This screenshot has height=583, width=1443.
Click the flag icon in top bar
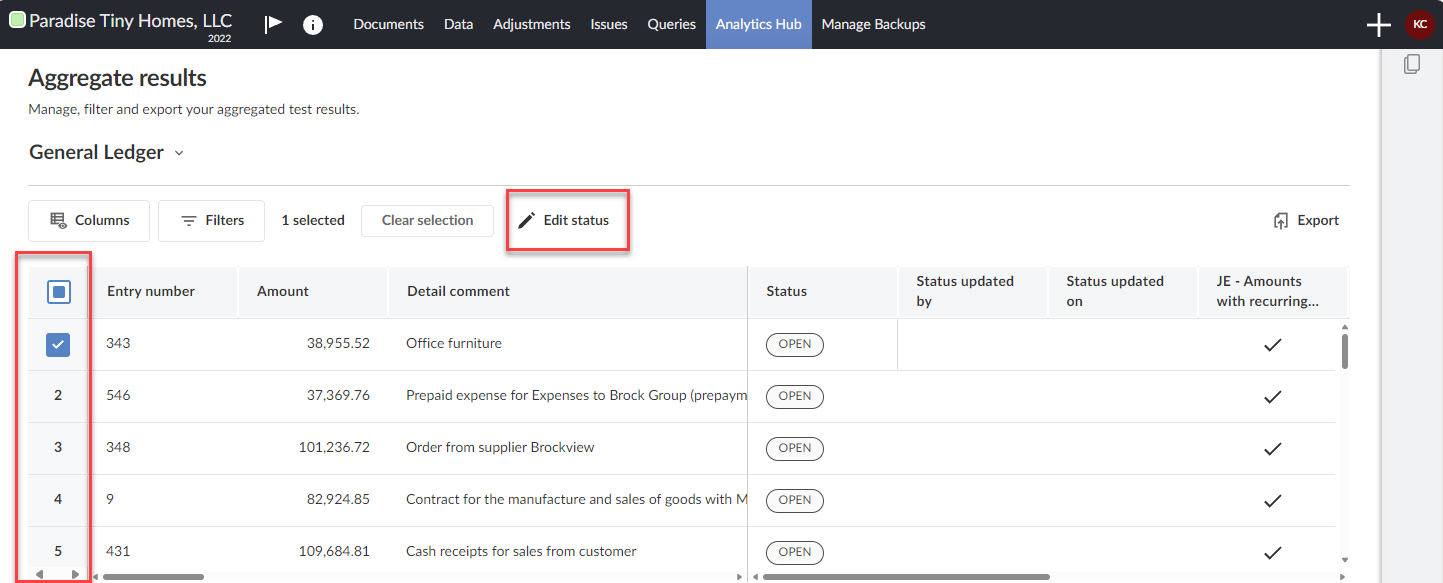coord(273,24)
